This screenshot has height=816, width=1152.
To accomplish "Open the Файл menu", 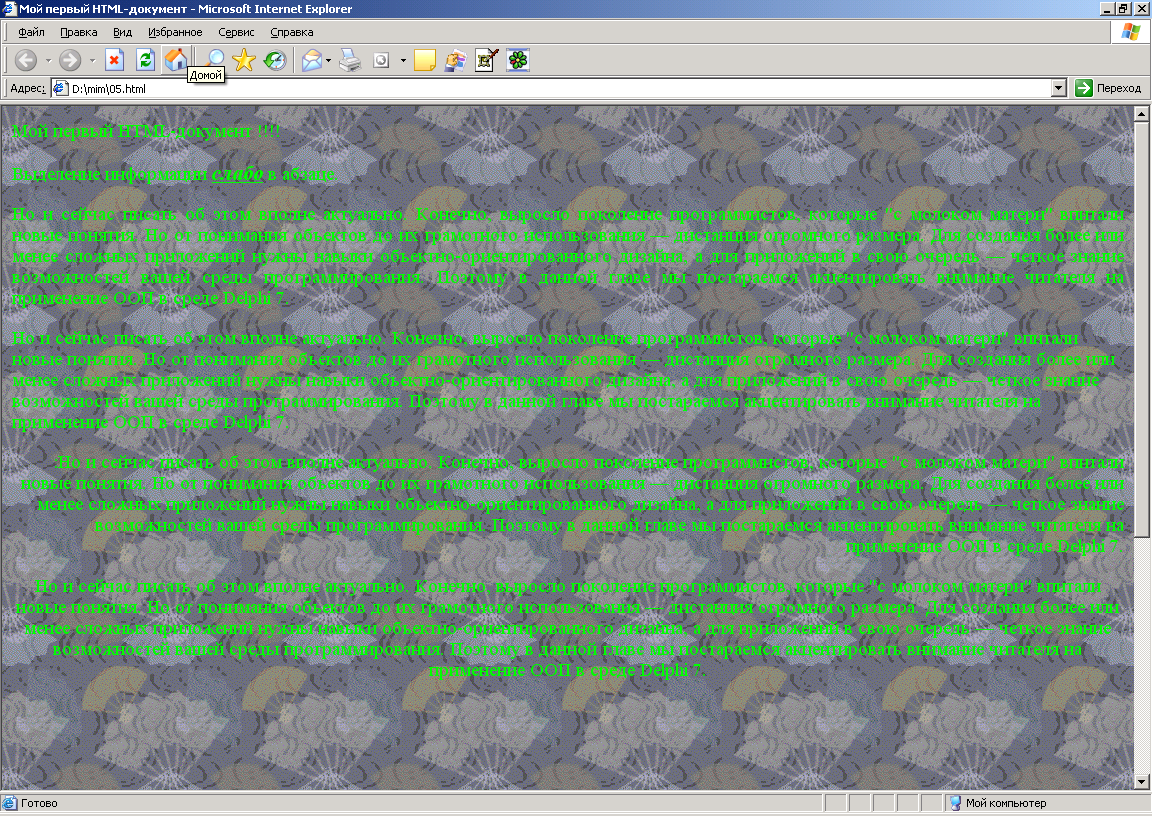I will [x=31, y=32].
